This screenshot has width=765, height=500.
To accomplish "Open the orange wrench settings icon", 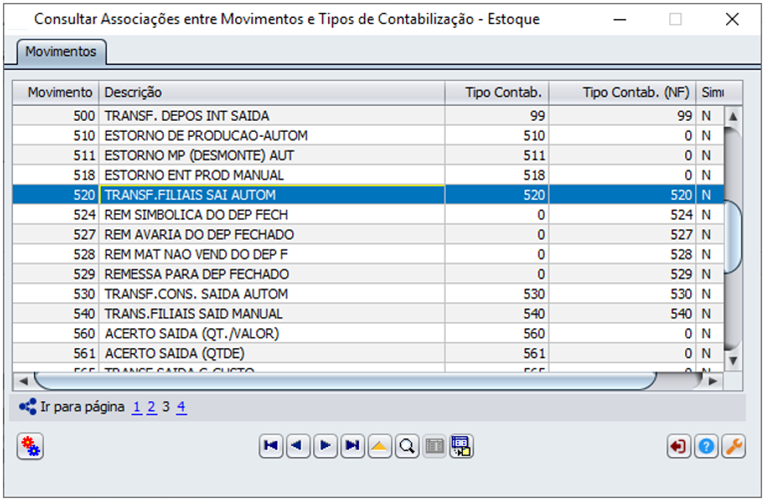I will click(733, 446).
